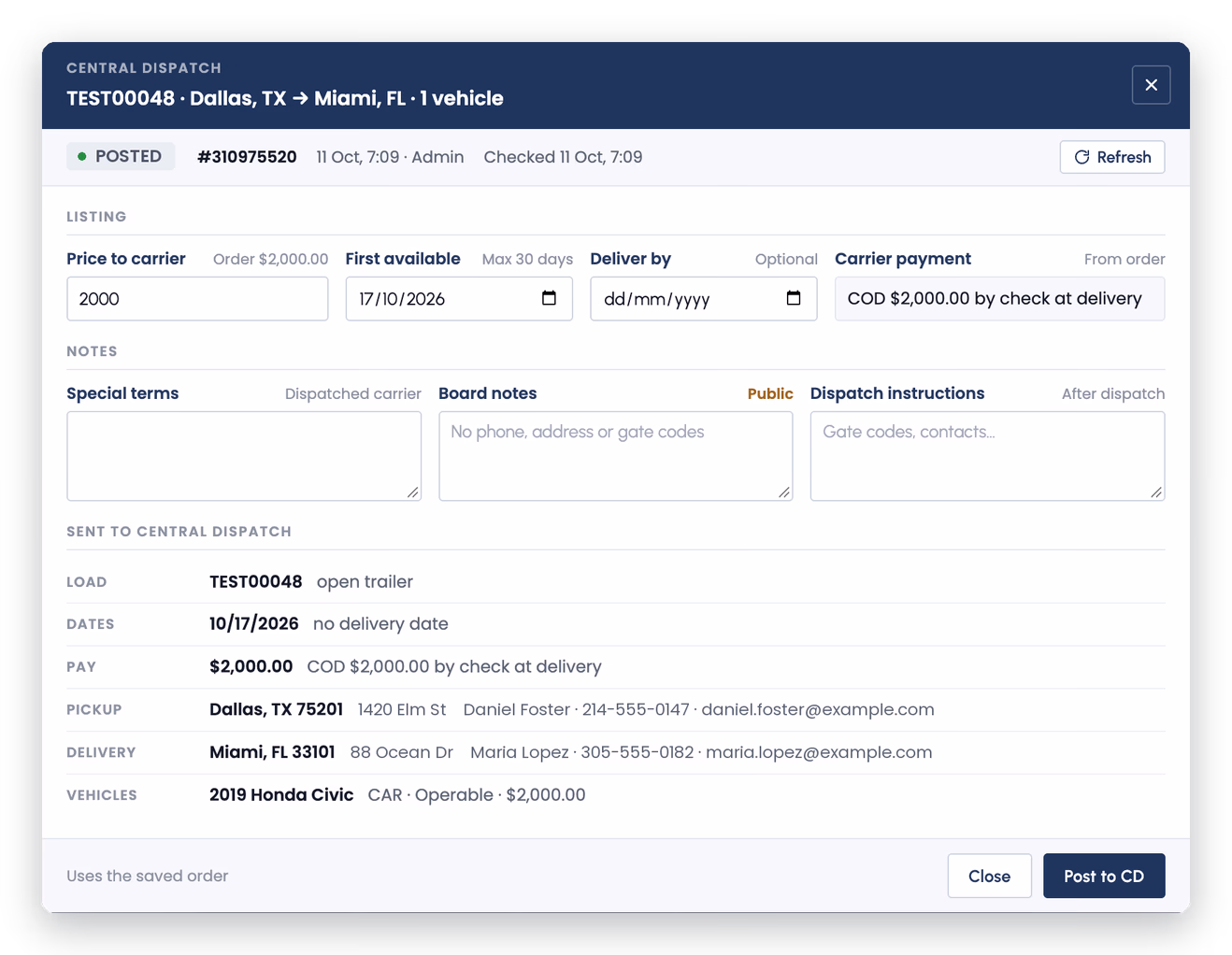
Task: Click '11 Oct, 7:09 · Admin' text
Action: [390, 157]
